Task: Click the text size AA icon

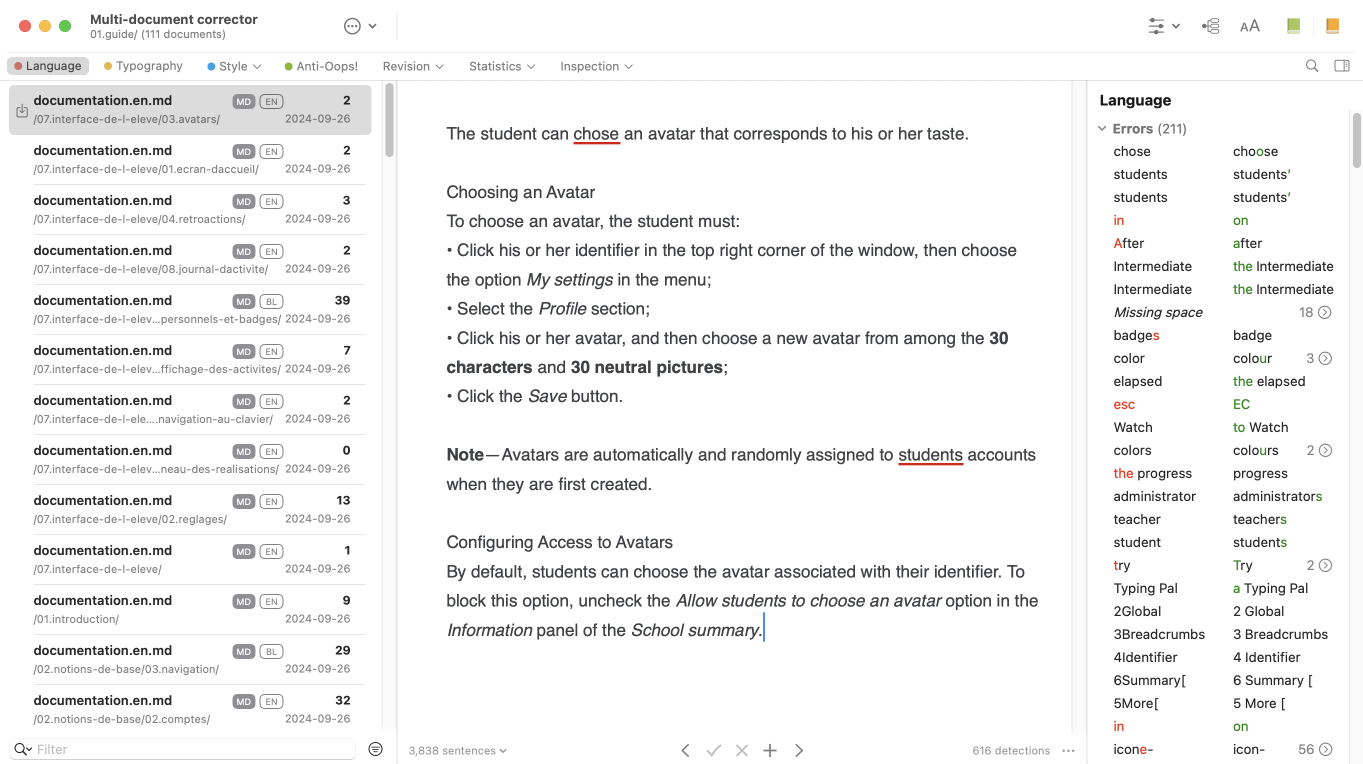Action: coord(1250,26)
